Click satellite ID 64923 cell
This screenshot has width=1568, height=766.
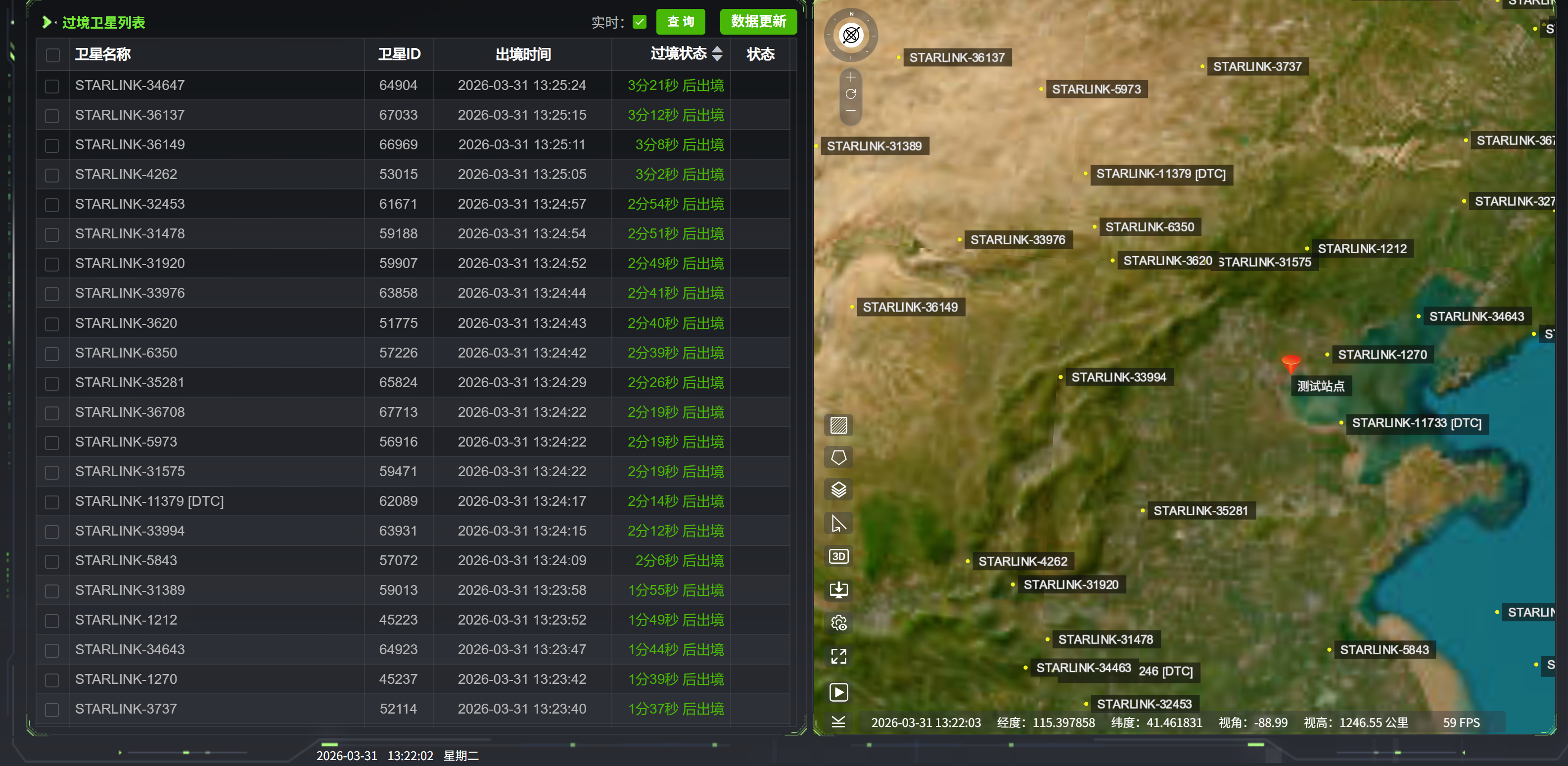399,650
